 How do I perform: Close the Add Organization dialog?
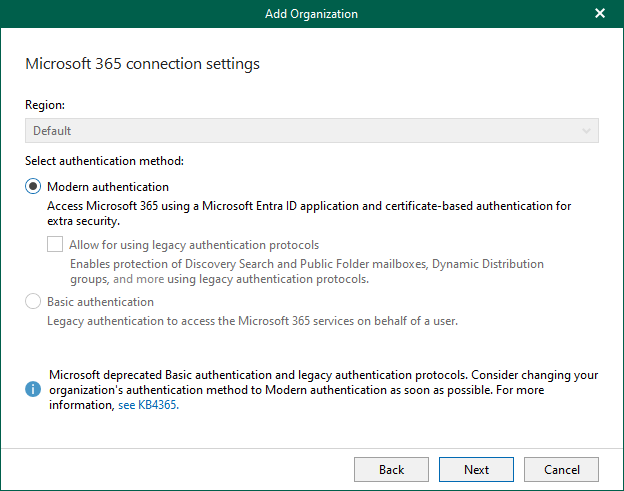600,14
